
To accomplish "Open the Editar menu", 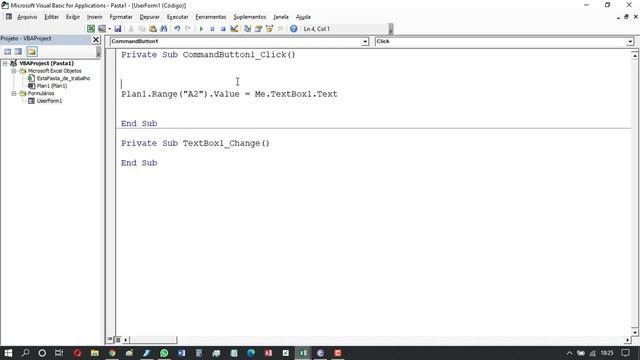I will pyautogui.click(x=51, y=17).
